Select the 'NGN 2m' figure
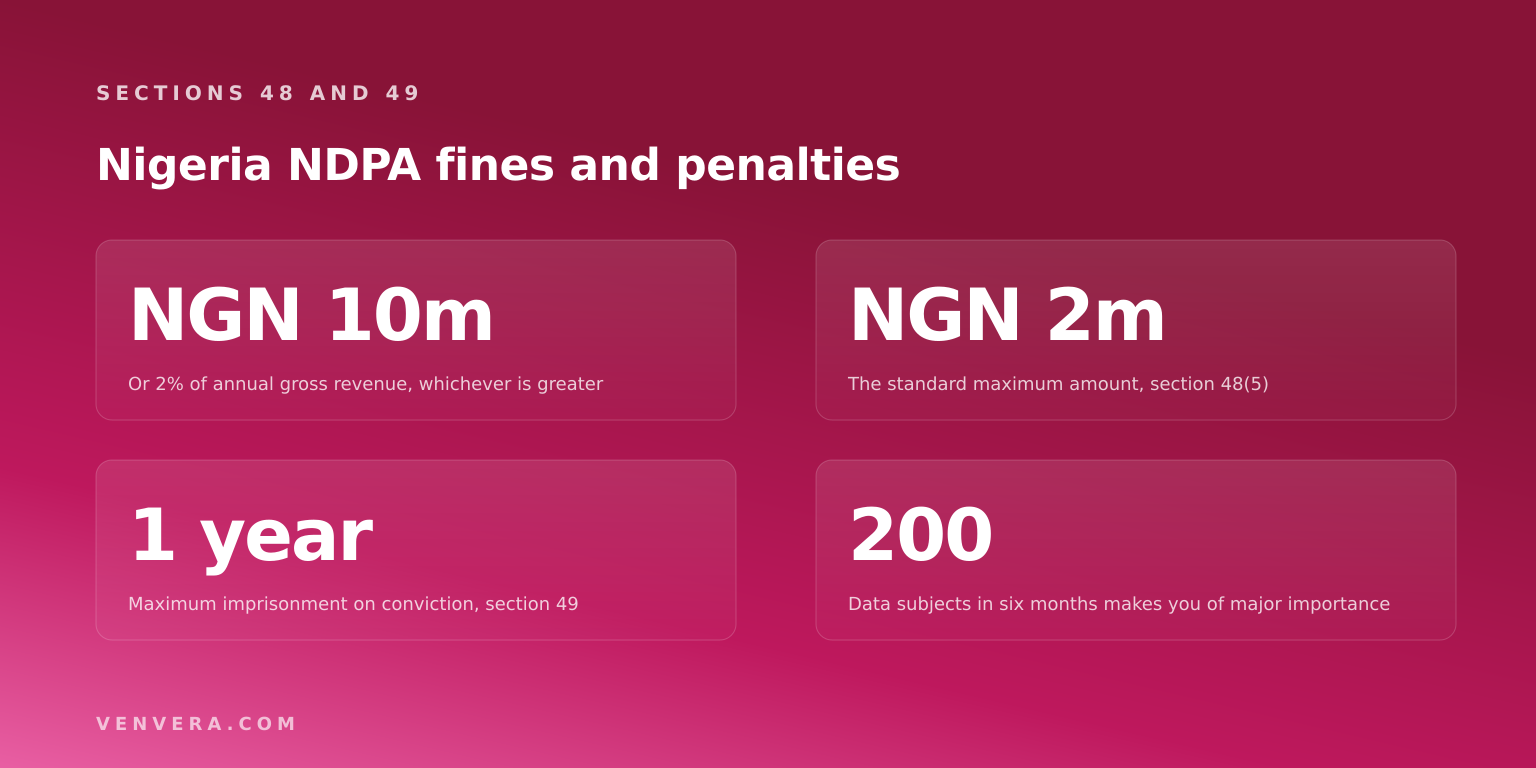 point(1007,317)
